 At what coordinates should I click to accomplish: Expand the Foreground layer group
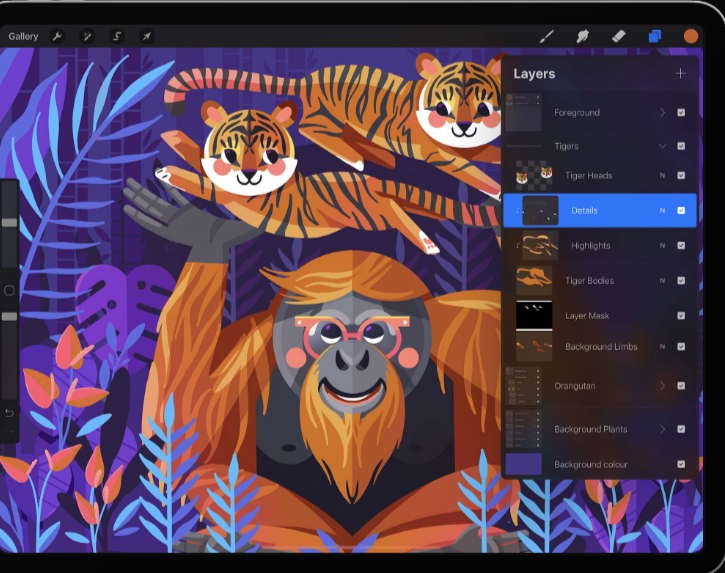point(662,113)
